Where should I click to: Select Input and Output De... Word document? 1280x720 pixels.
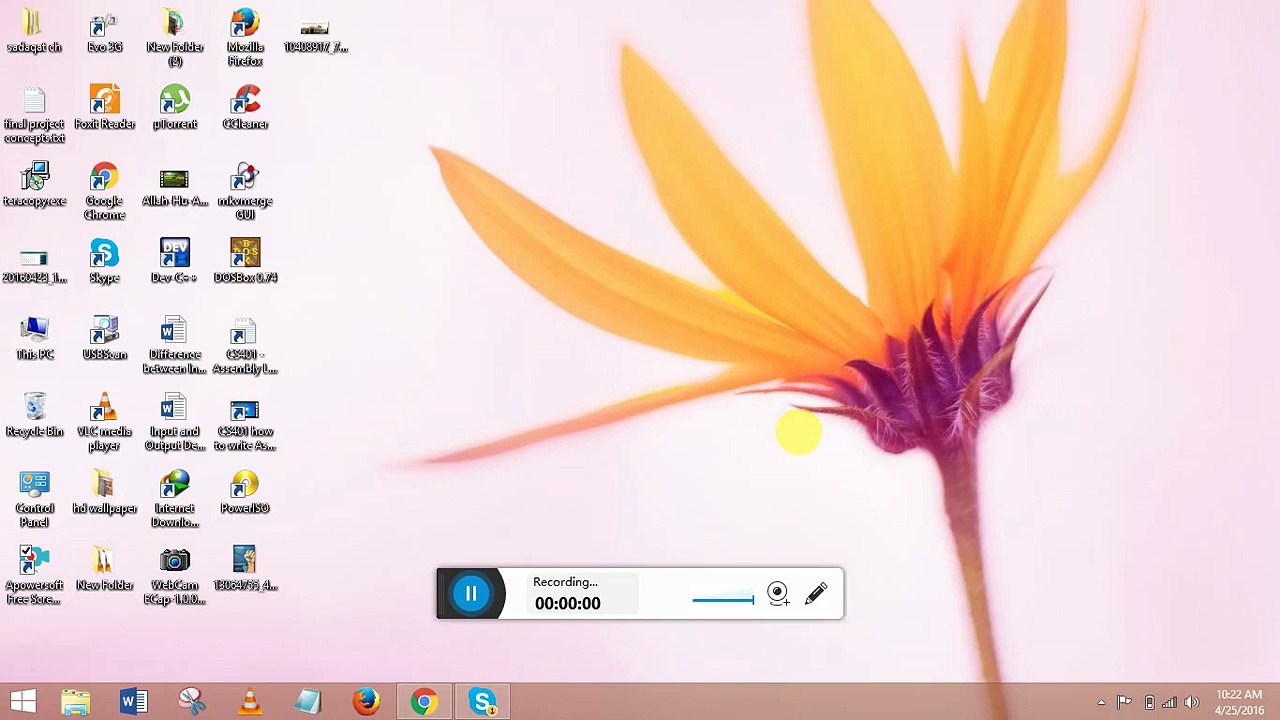[174, 423]
